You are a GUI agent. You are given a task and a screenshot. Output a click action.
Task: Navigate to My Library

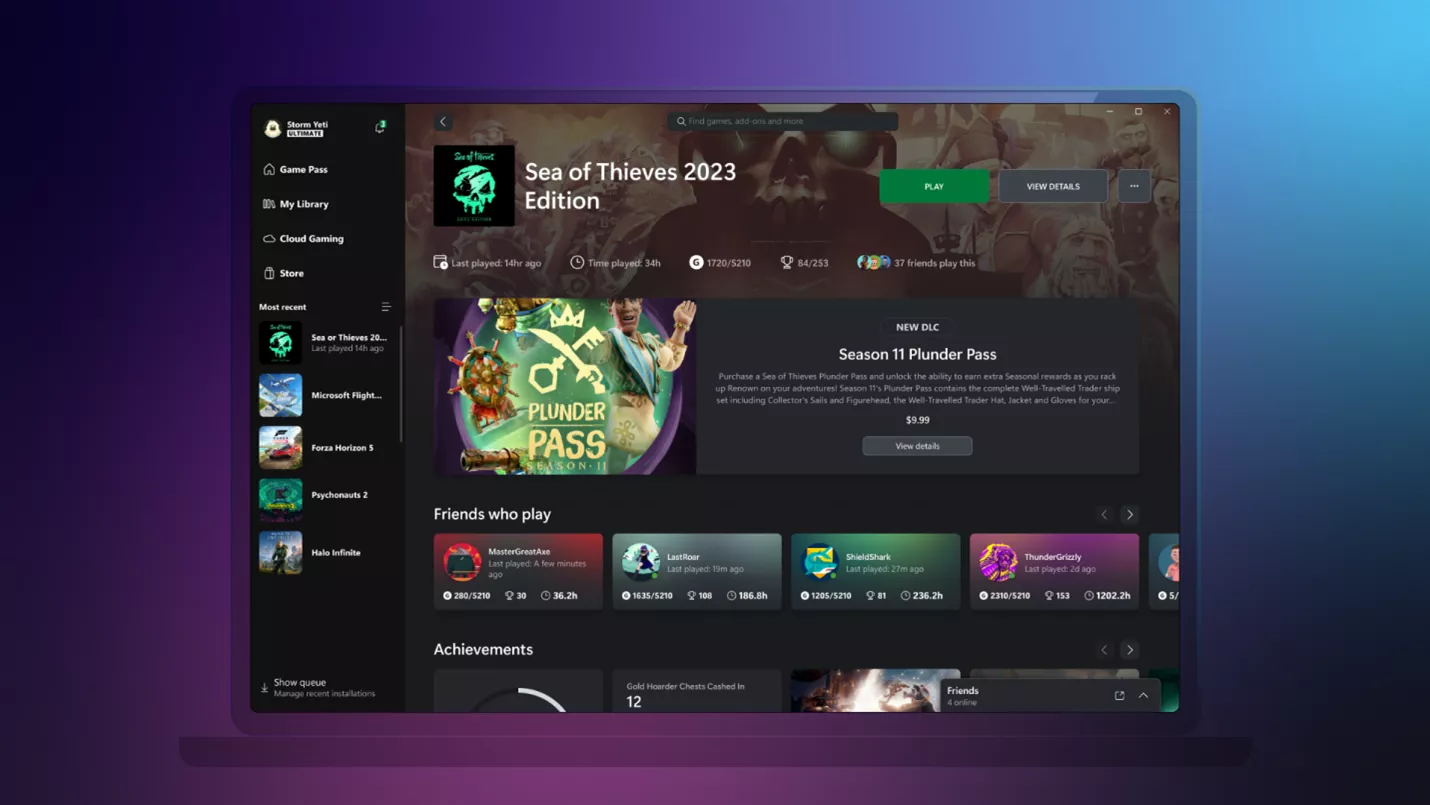303,204
